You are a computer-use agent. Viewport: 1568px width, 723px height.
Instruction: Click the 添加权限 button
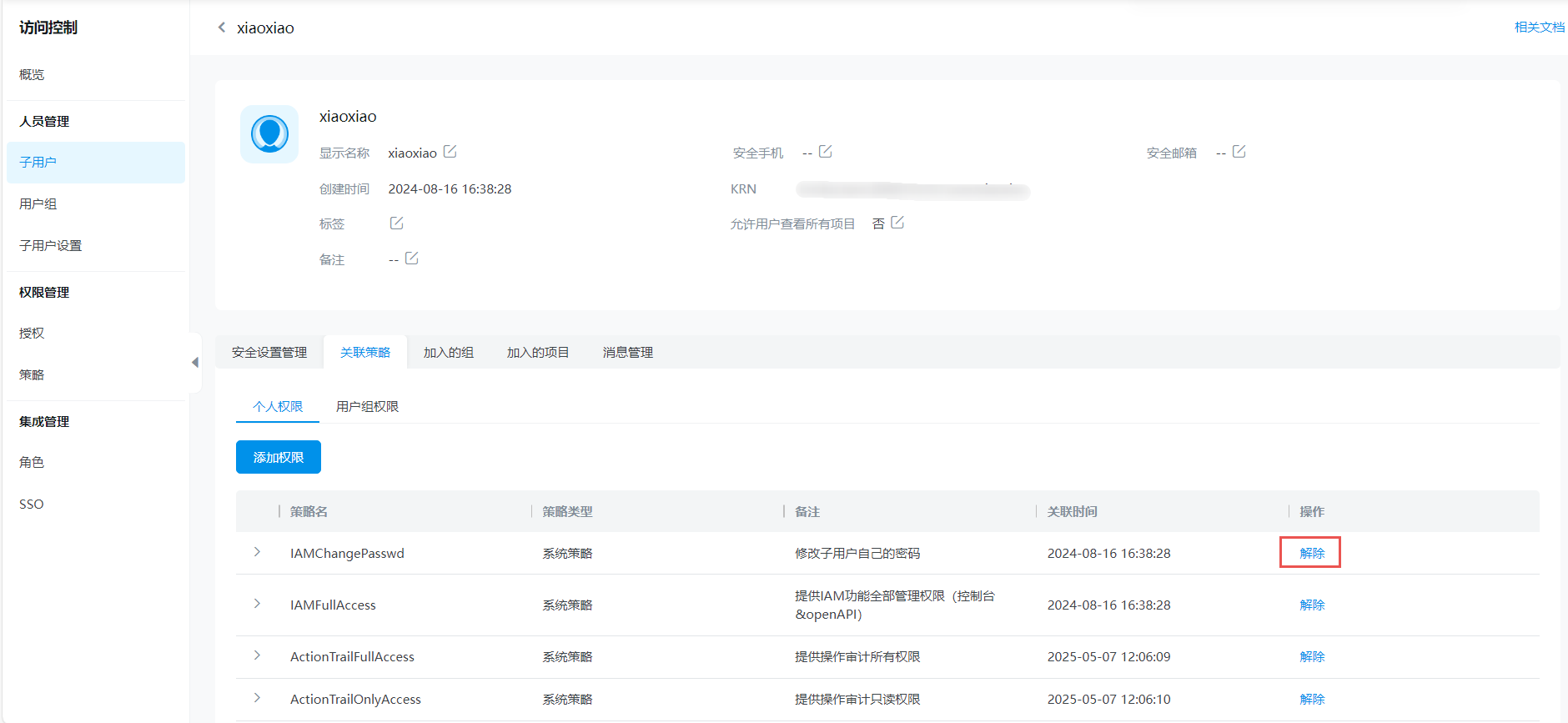click(279, 457)
